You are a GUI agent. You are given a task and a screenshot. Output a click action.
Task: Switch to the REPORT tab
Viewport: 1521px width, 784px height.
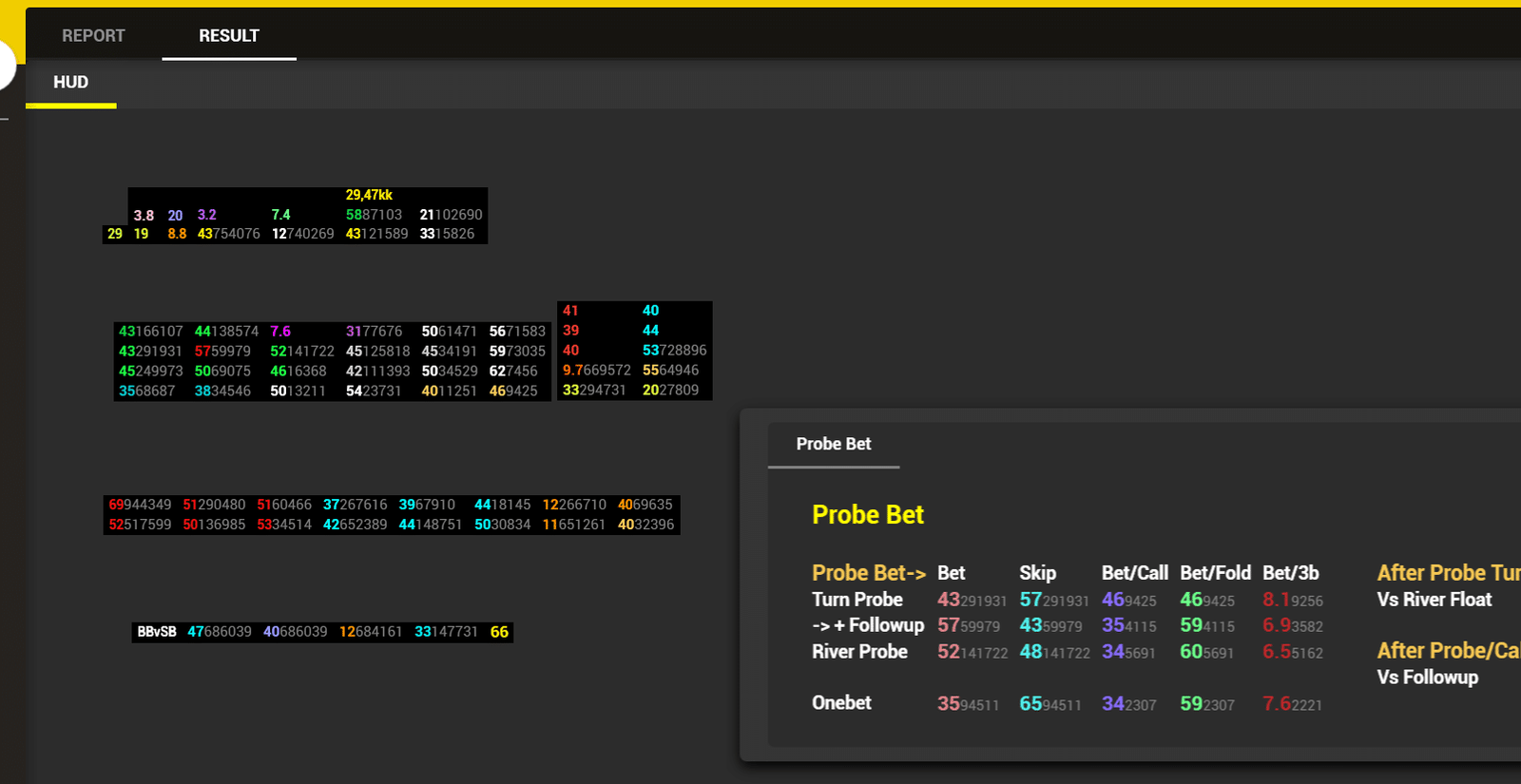[x=93, y=36]
